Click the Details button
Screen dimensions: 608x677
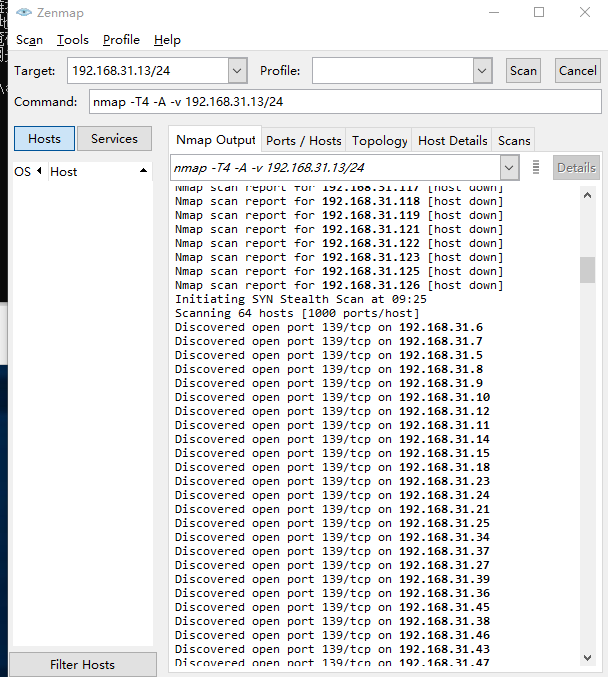pyautogui.click(x=576, y=167)
